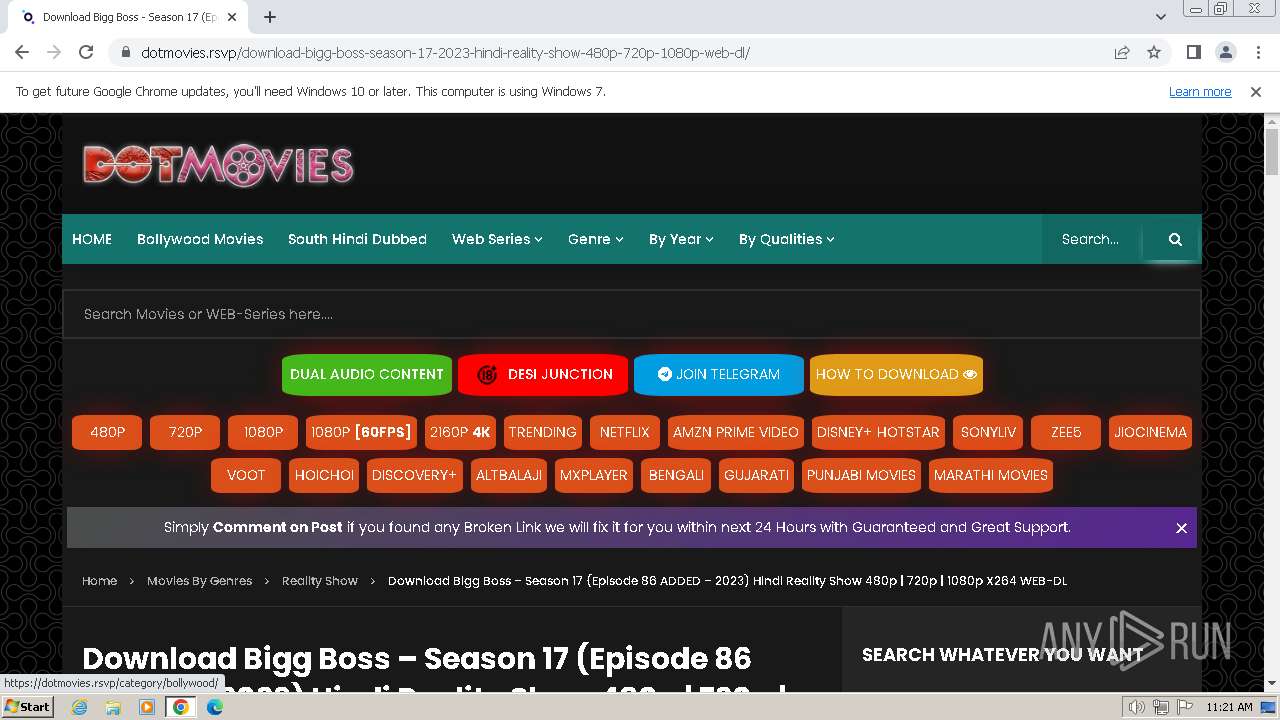Viewport: 1280px width, 720px height.
Task: Open the AMZN PRIME VIDEO tag
Action: pyautogui.click(x=735, y=432)
